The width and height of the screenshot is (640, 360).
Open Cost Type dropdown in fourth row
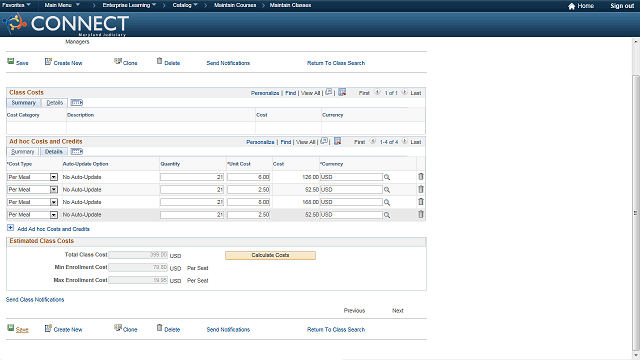pyautogui.click(x=54, y=215)
